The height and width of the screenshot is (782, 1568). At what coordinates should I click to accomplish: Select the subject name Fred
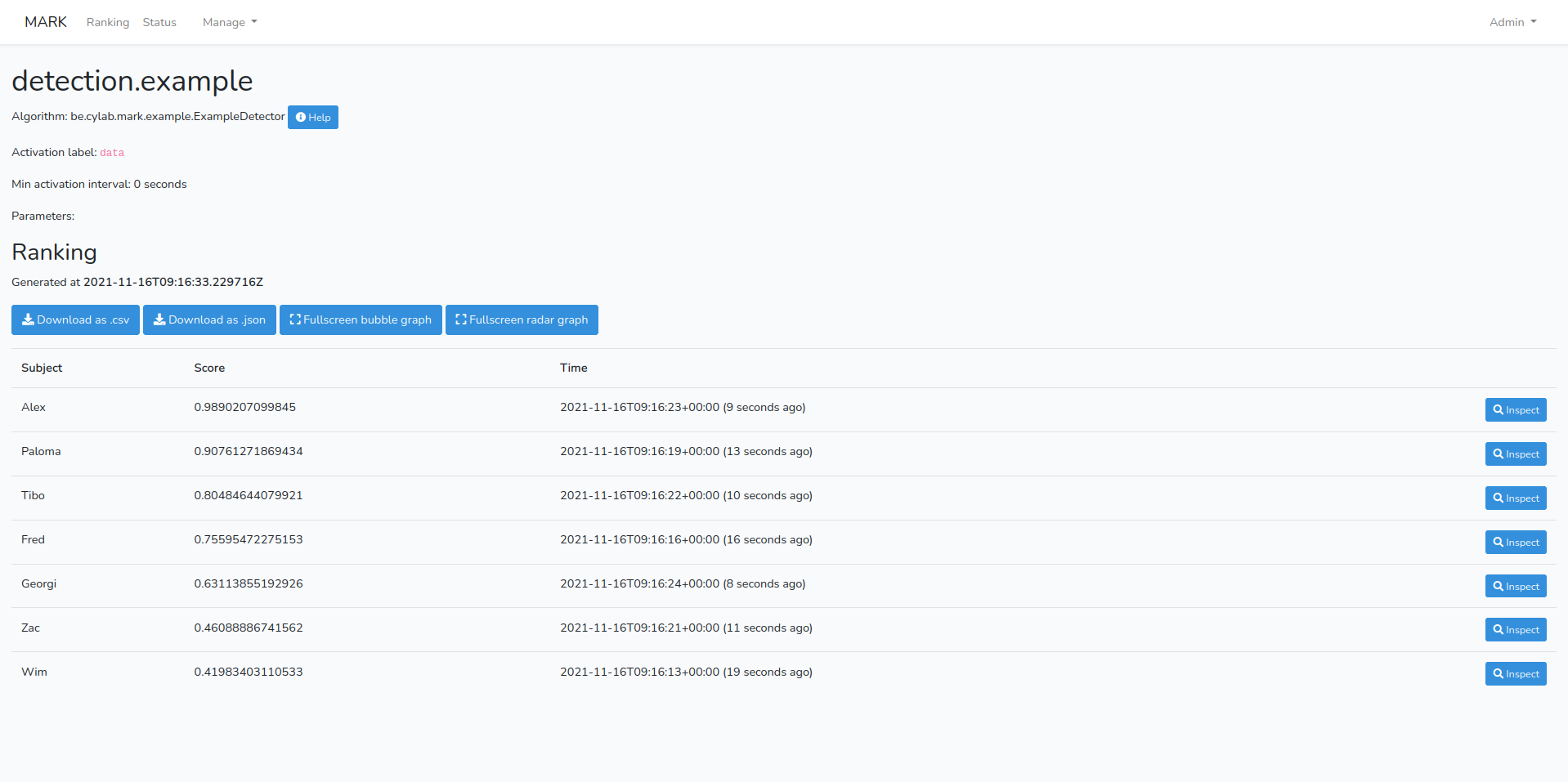pyautogui.click(x=33, y=539)
